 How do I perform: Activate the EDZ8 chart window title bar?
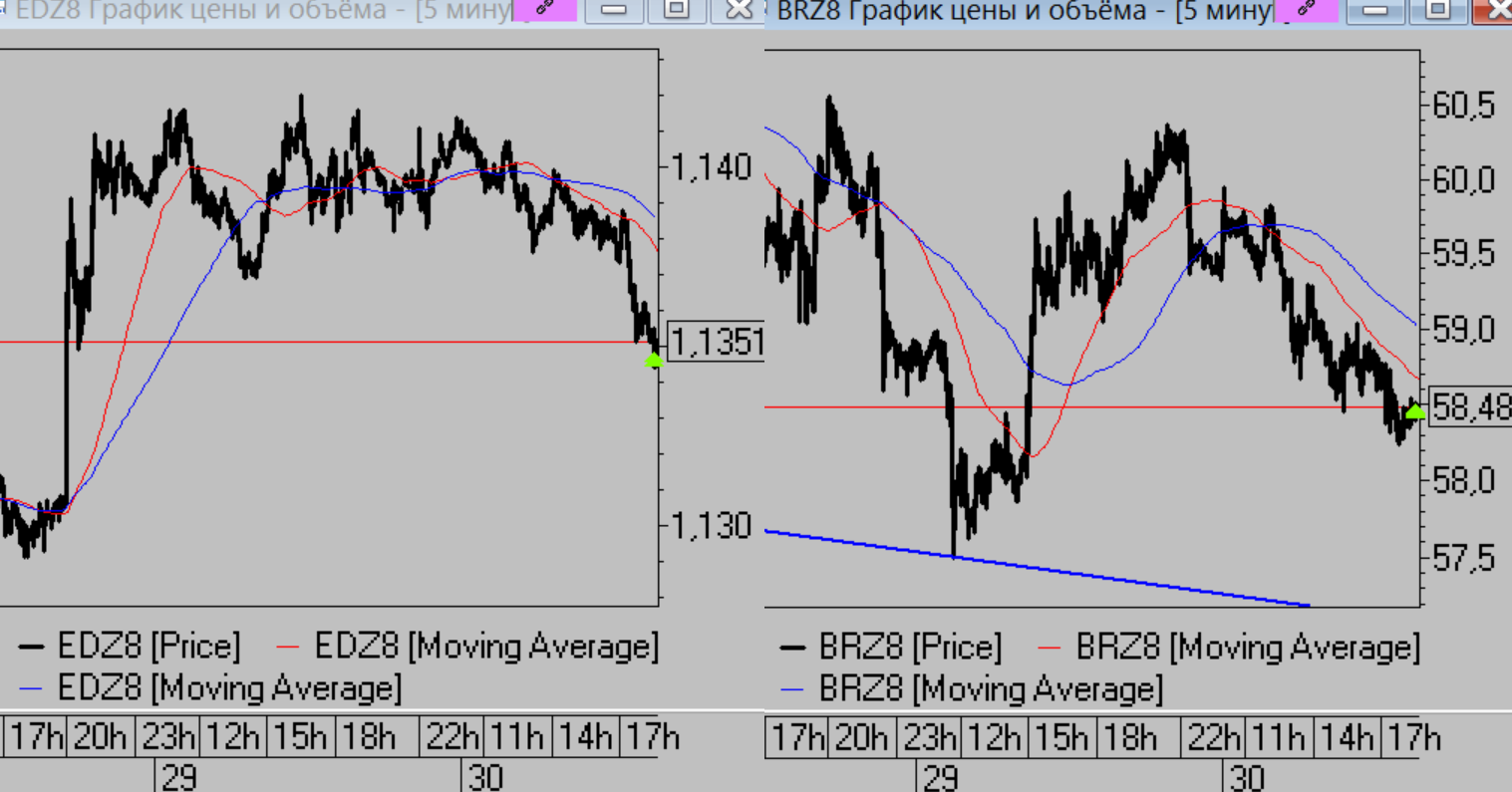pos(249,11)
